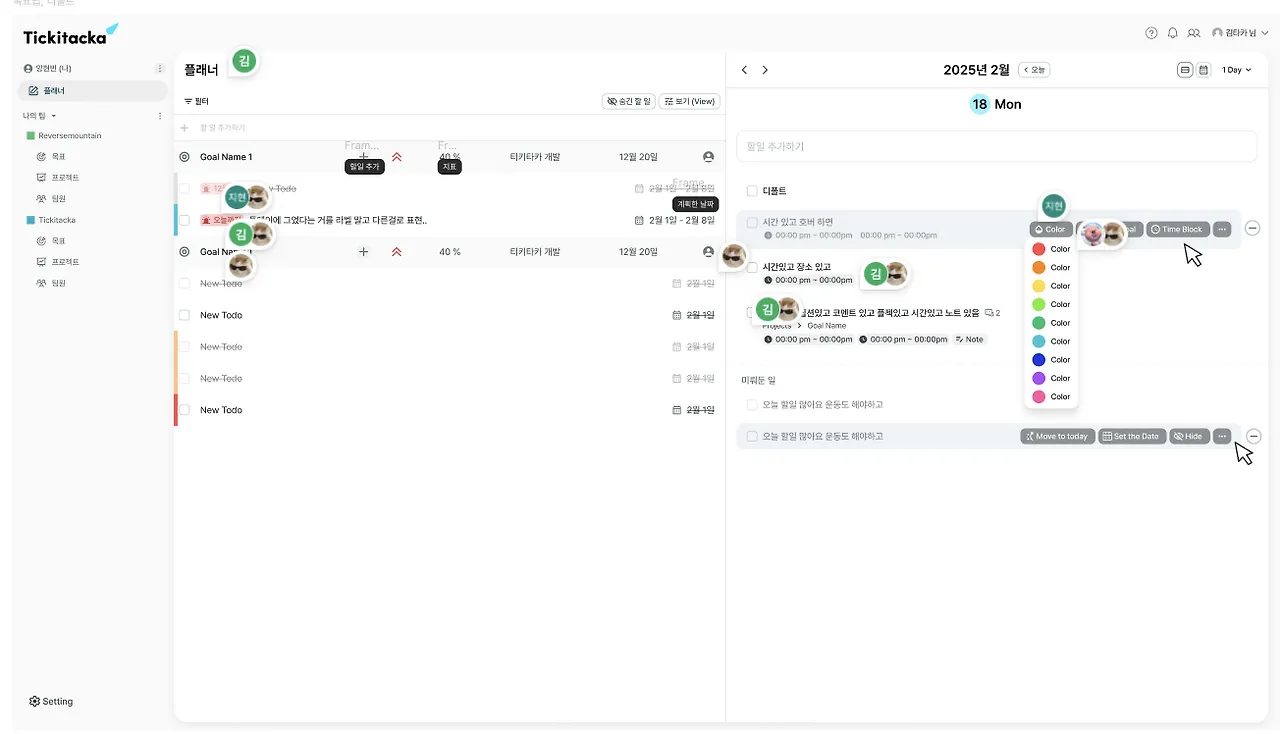Open notifications bell icon
The width and height of the screenshot is (1280, 734).
point(1172,33)
